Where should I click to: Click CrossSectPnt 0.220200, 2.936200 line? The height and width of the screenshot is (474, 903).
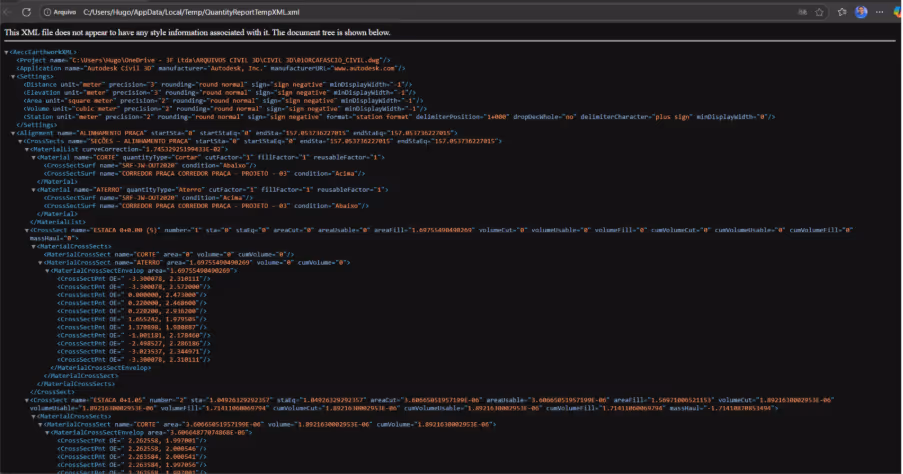point(132,310)
